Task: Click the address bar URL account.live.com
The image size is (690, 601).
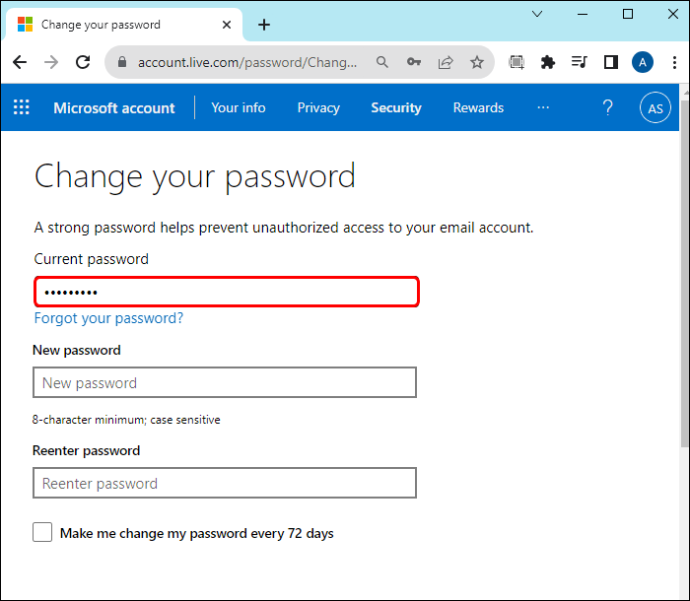Action: pyautogui.click(x=247, y=62)
